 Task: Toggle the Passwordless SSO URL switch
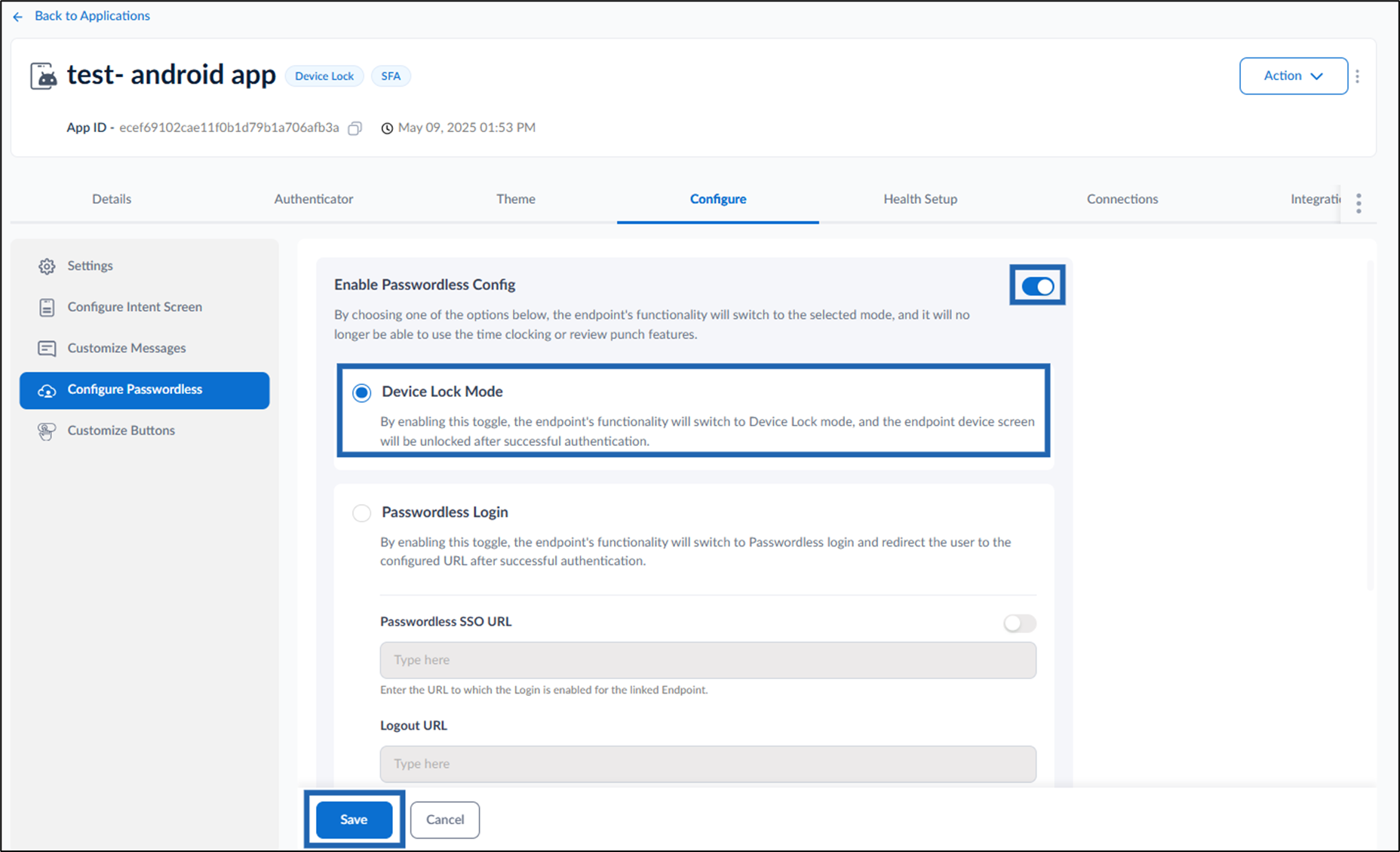coord(1020,623)
